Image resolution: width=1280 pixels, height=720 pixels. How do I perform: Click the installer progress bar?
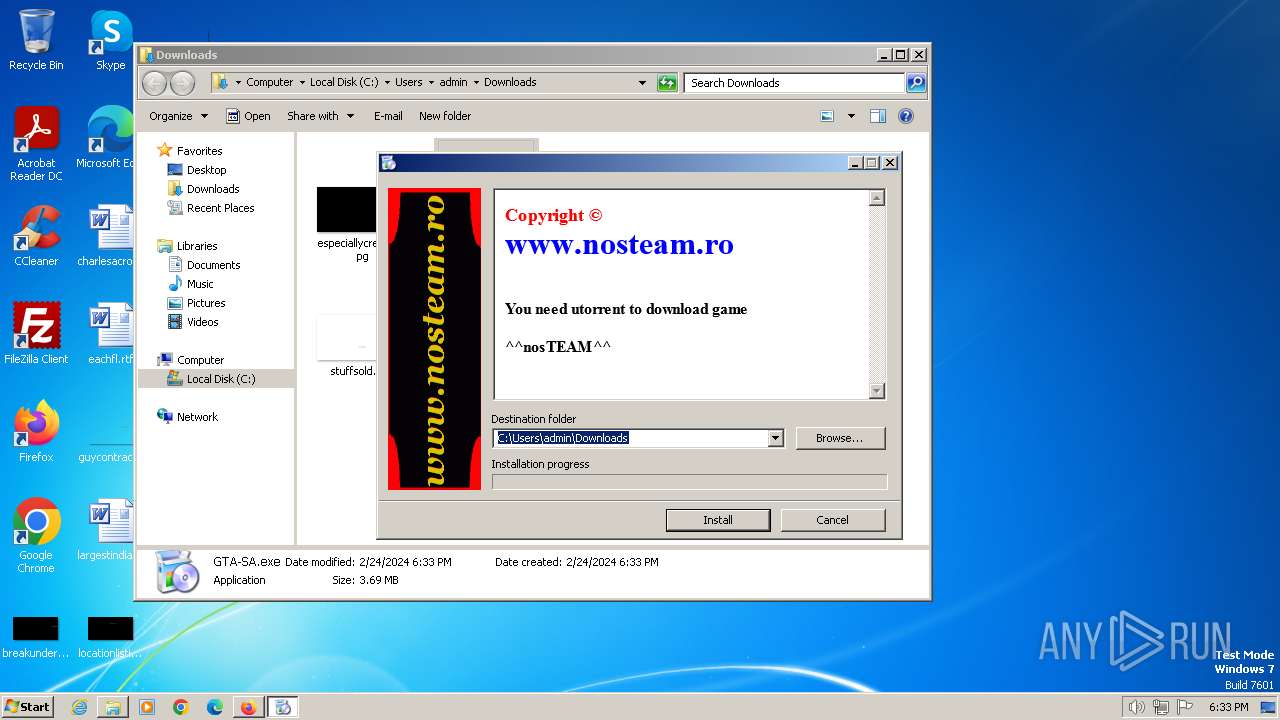[689, 482]
